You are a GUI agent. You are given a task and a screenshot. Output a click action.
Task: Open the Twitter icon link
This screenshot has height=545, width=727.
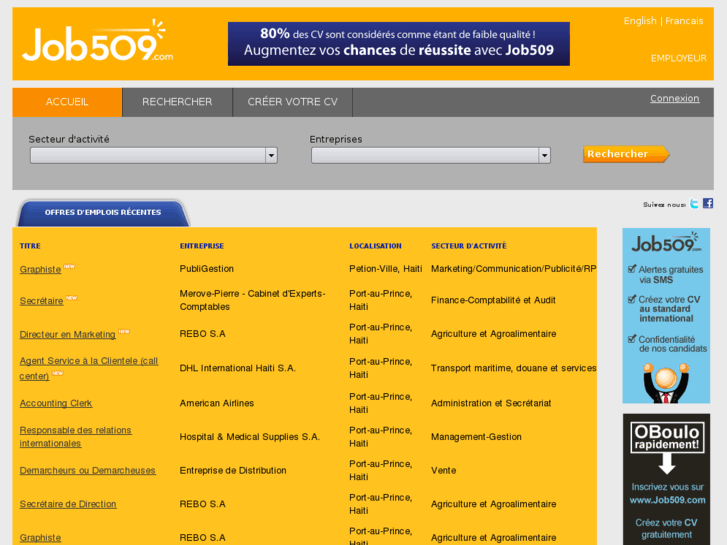tap(694, 204)
